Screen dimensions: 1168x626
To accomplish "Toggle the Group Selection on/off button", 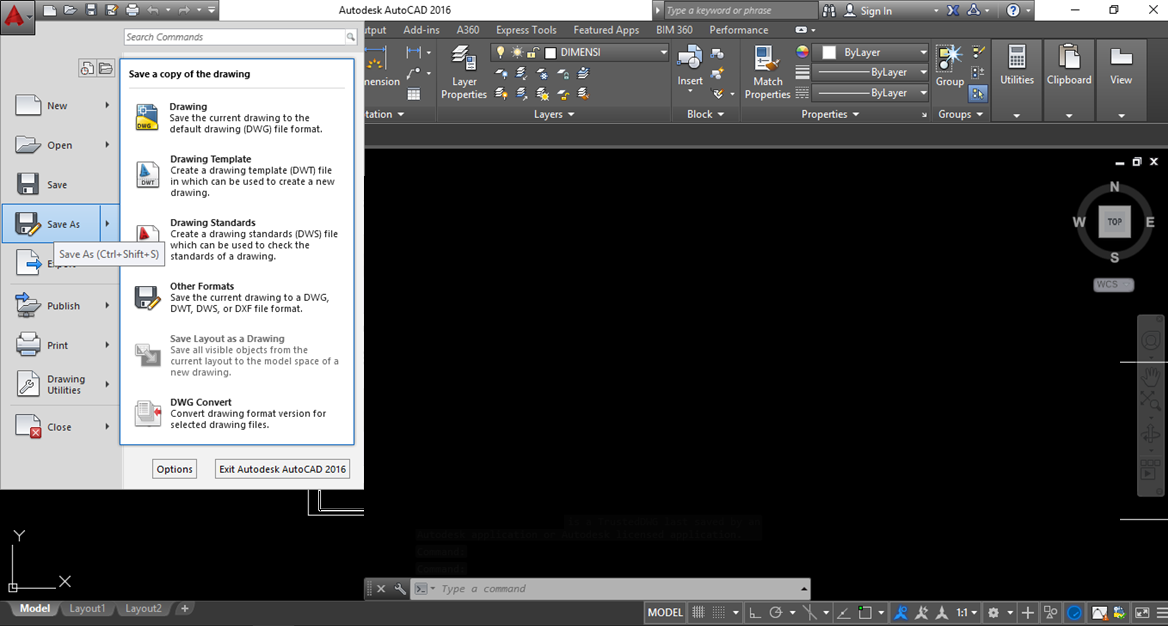I will click(979, 93).
